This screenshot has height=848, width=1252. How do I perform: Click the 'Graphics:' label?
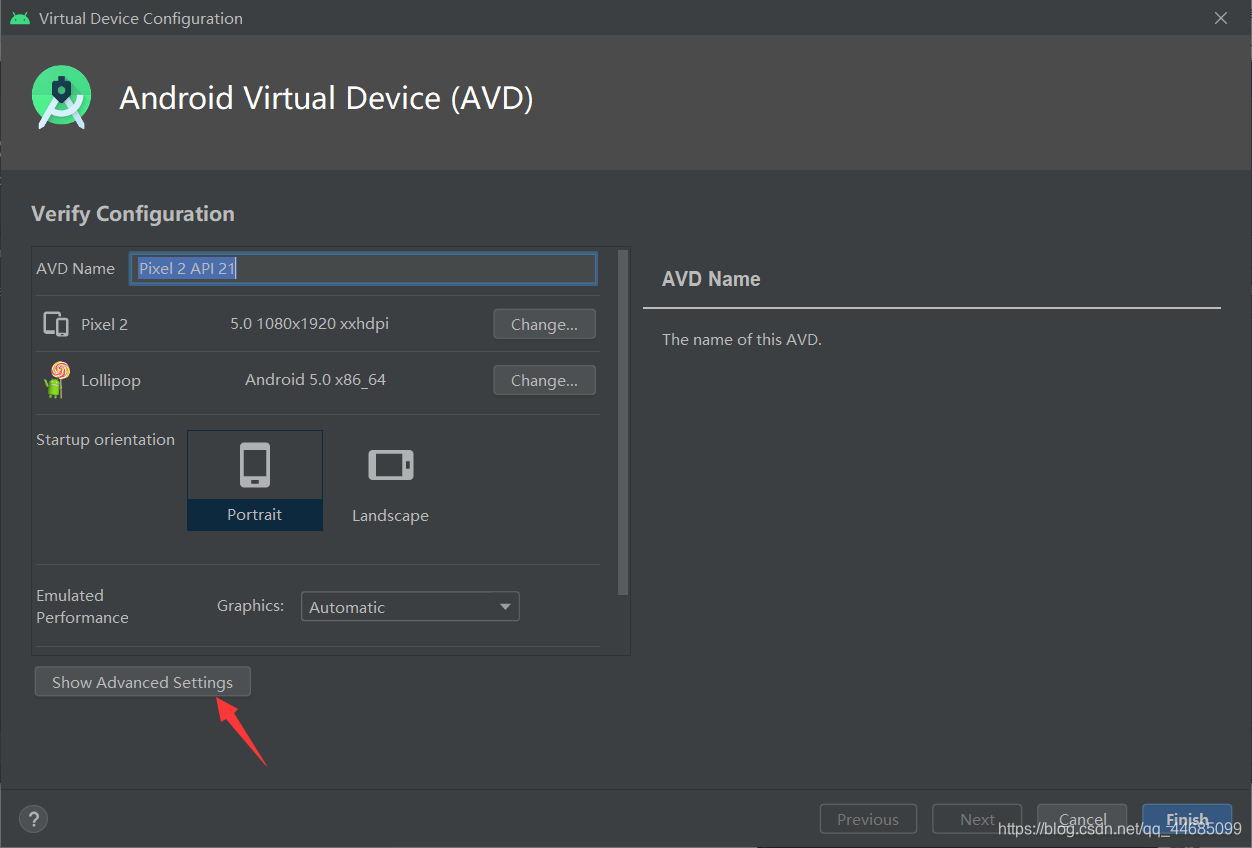click(x=250, y=606)
